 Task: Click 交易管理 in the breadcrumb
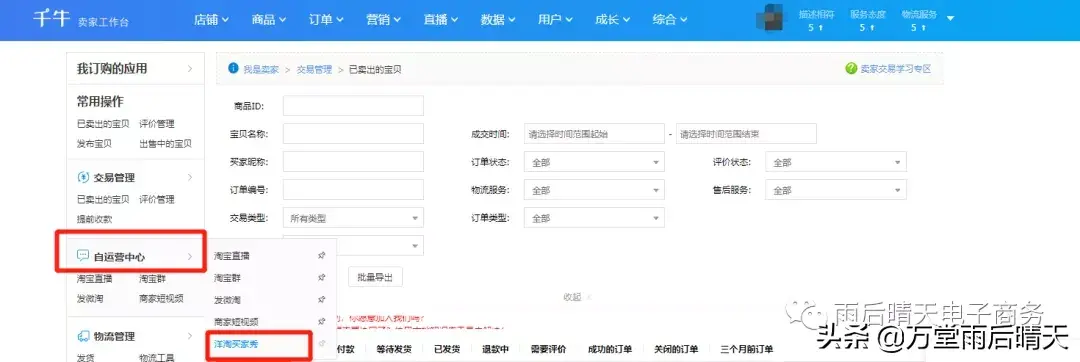[314, 70]
